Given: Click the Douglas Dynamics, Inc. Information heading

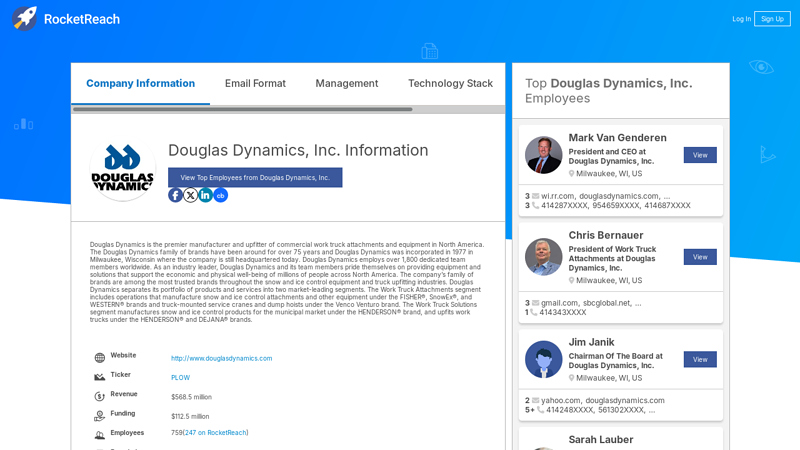Looking at the screenshot, I should click(x=298, y=150).
